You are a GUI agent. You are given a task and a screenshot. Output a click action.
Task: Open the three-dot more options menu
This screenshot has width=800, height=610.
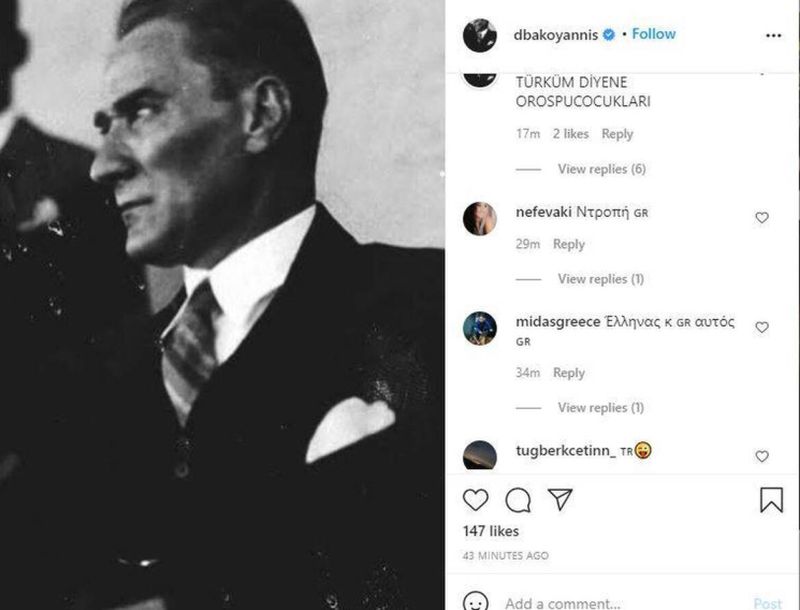773,35
